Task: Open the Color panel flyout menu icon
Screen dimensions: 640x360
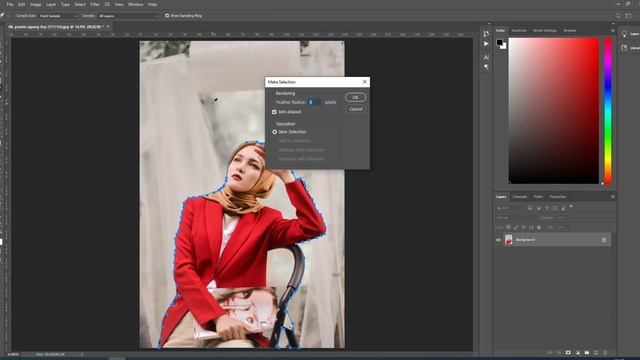Action: pyautogui.click(x=613, y=31)
